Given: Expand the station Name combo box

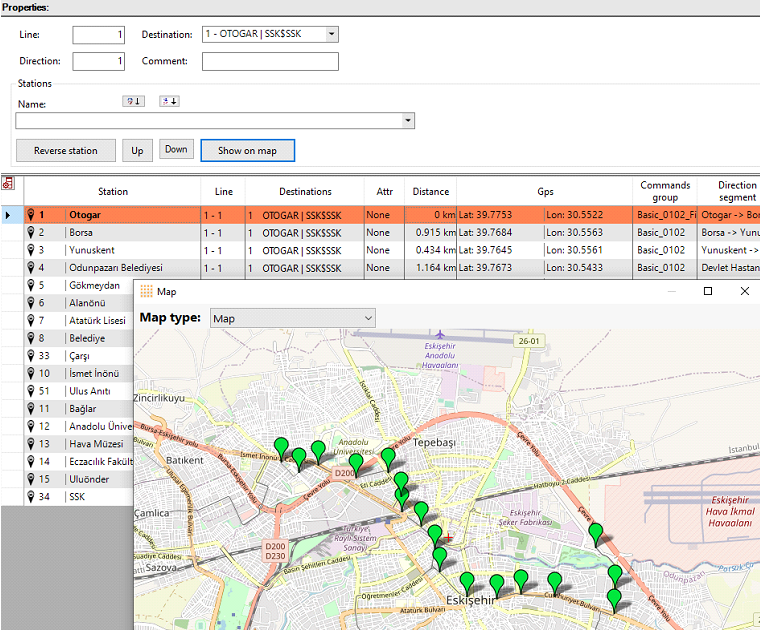Looking at the screenshot, I should click(408, 121).
